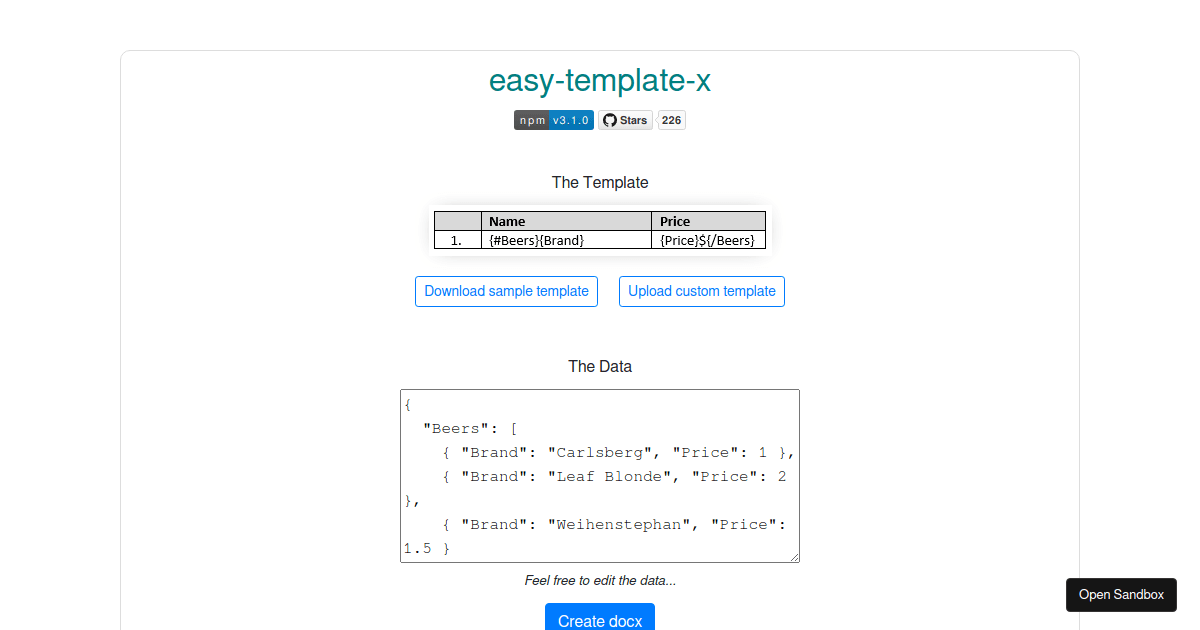Click the 226 stars counter badge

(671, 119)
